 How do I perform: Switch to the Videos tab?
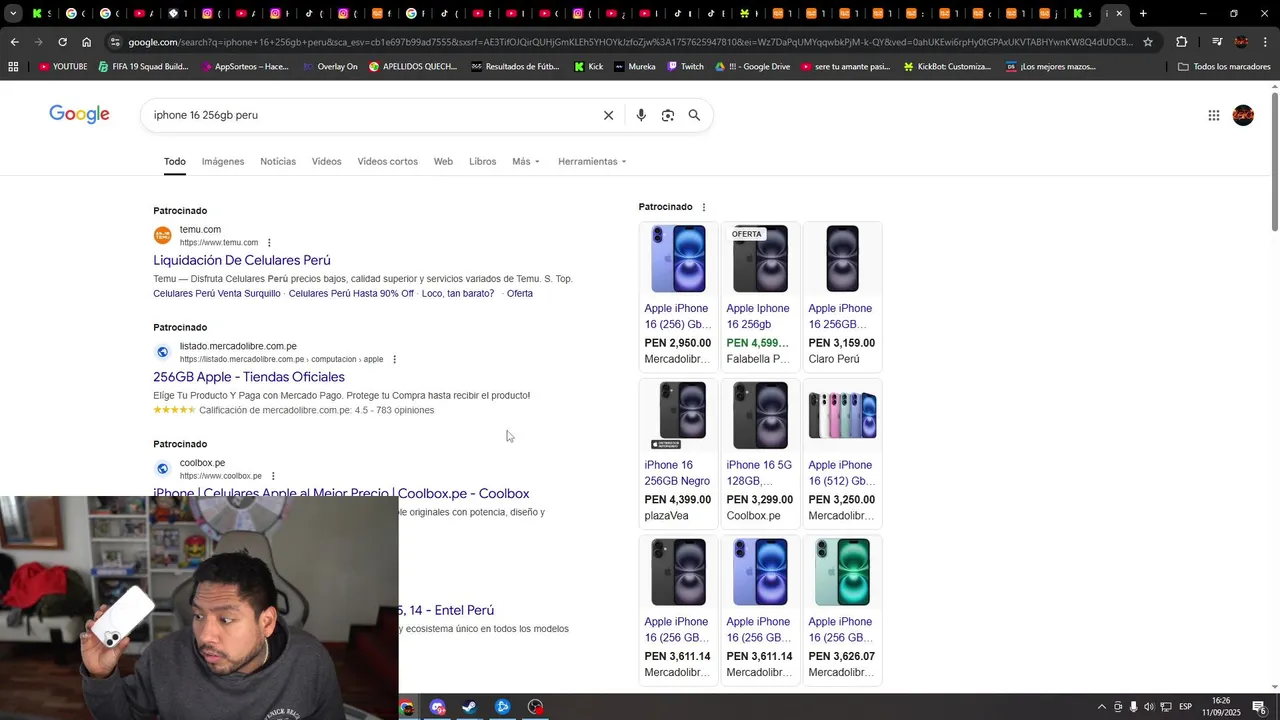point(326,161)
